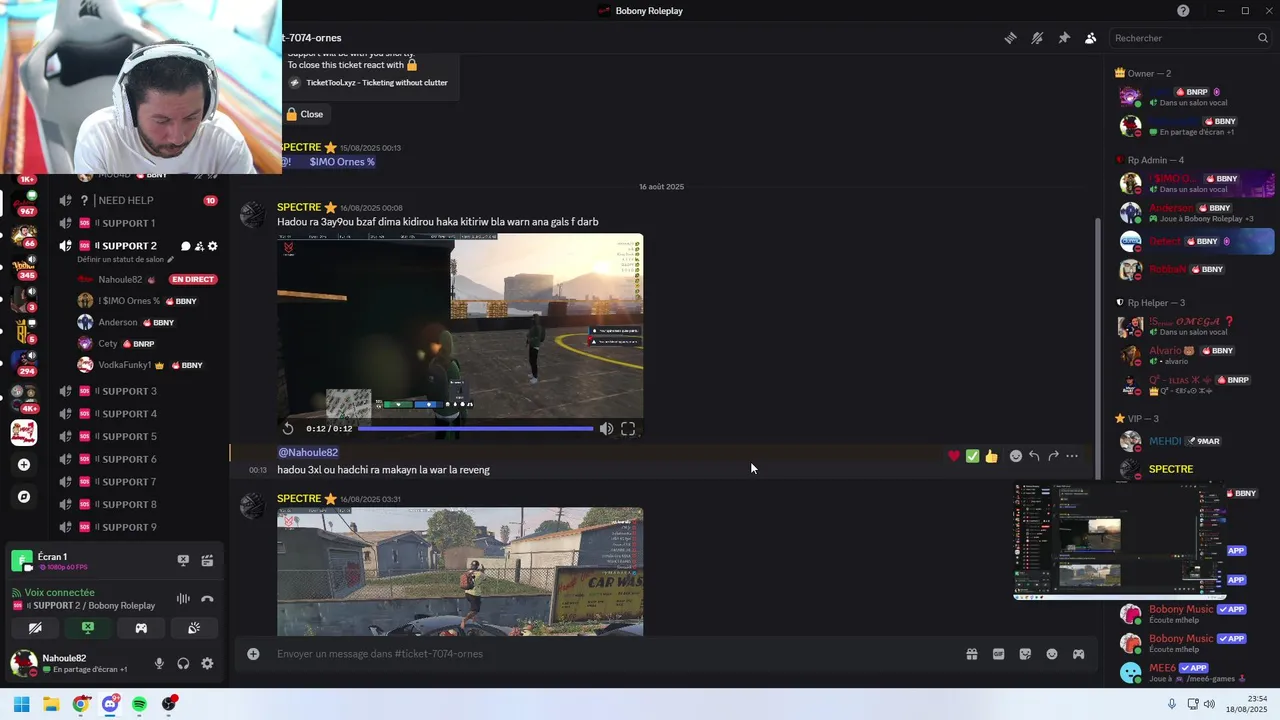Open Windows Start menu
This screenshot has height=720, width=1280.
tap(21, 704)
